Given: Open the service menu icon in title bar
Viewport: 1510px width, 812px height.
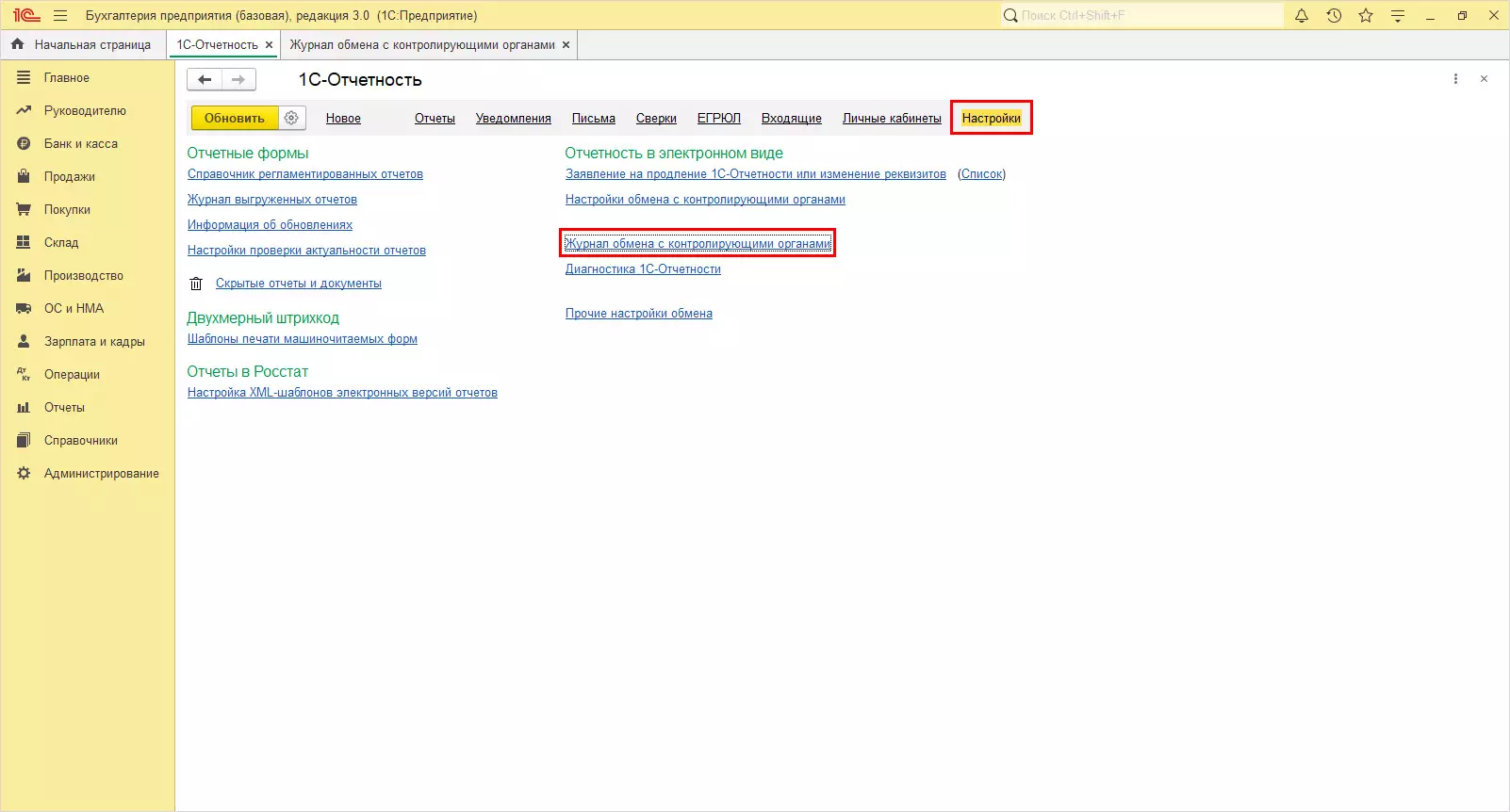Looking at the screenshot, I should (1398, 16).
